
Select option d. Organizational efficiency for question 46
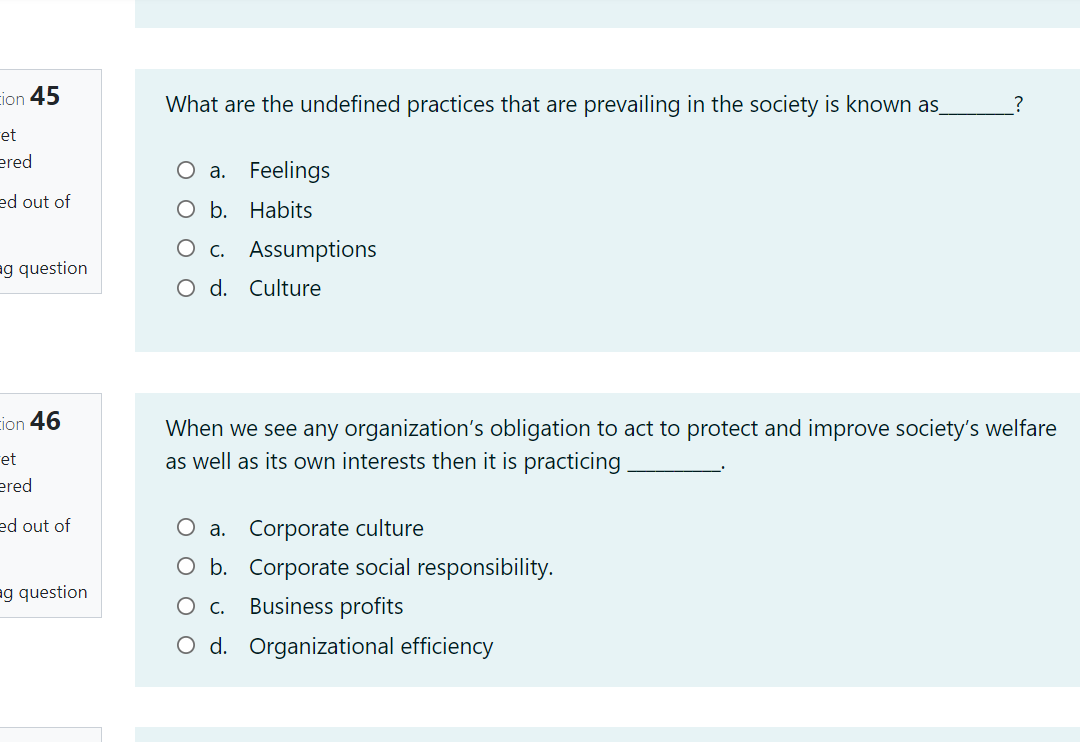(186, 644)
